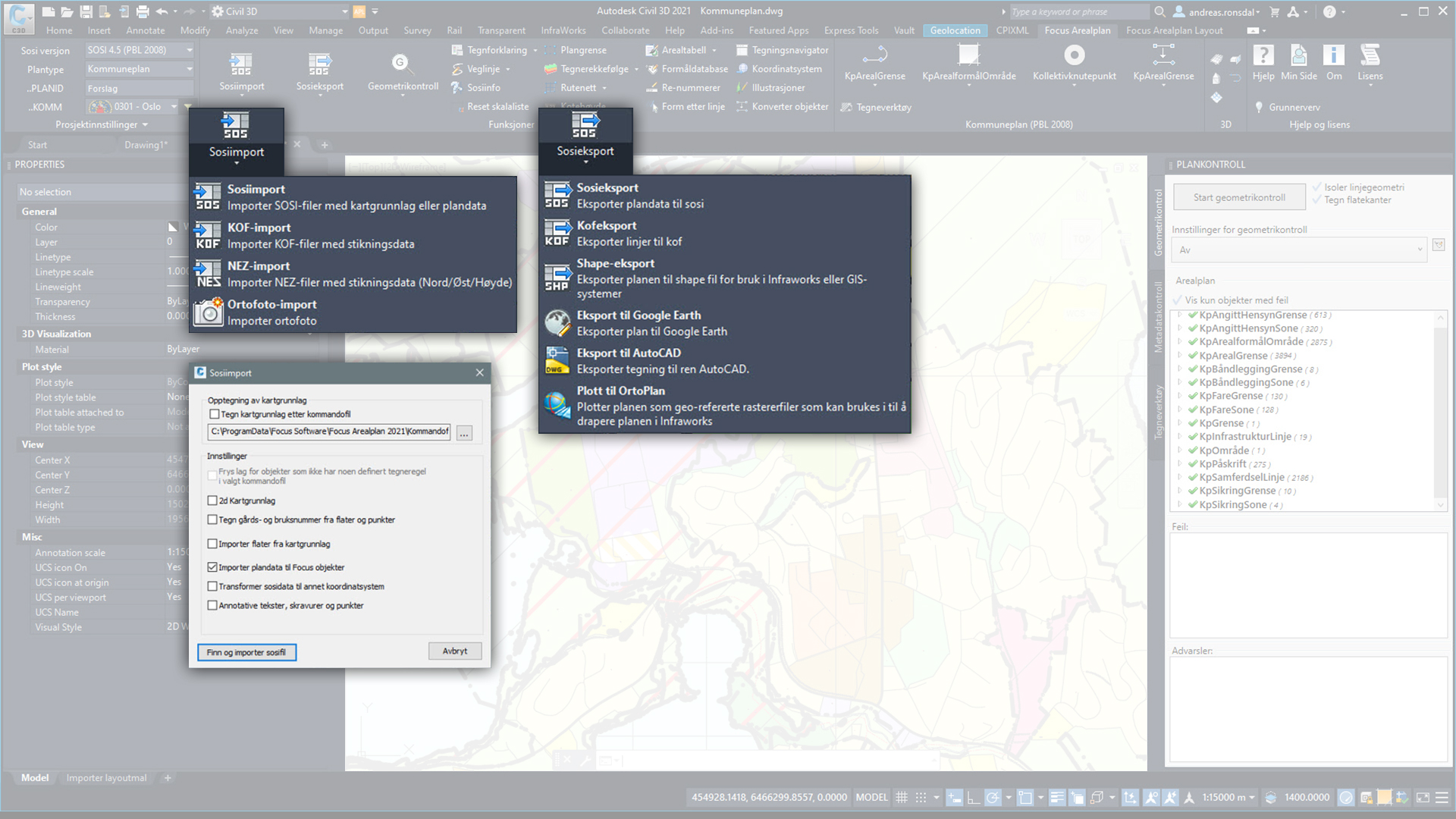Screen dimensions: 1456x819
Task: Click the Sosiimport ribbon icon
Action: [x=241, y=64]
